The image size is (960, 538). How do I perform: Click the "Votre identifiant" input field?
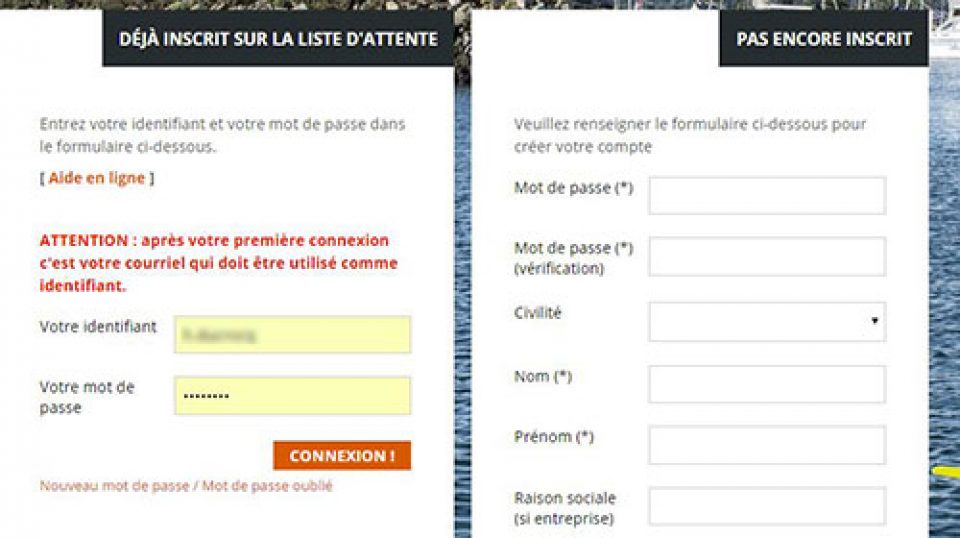292,334
